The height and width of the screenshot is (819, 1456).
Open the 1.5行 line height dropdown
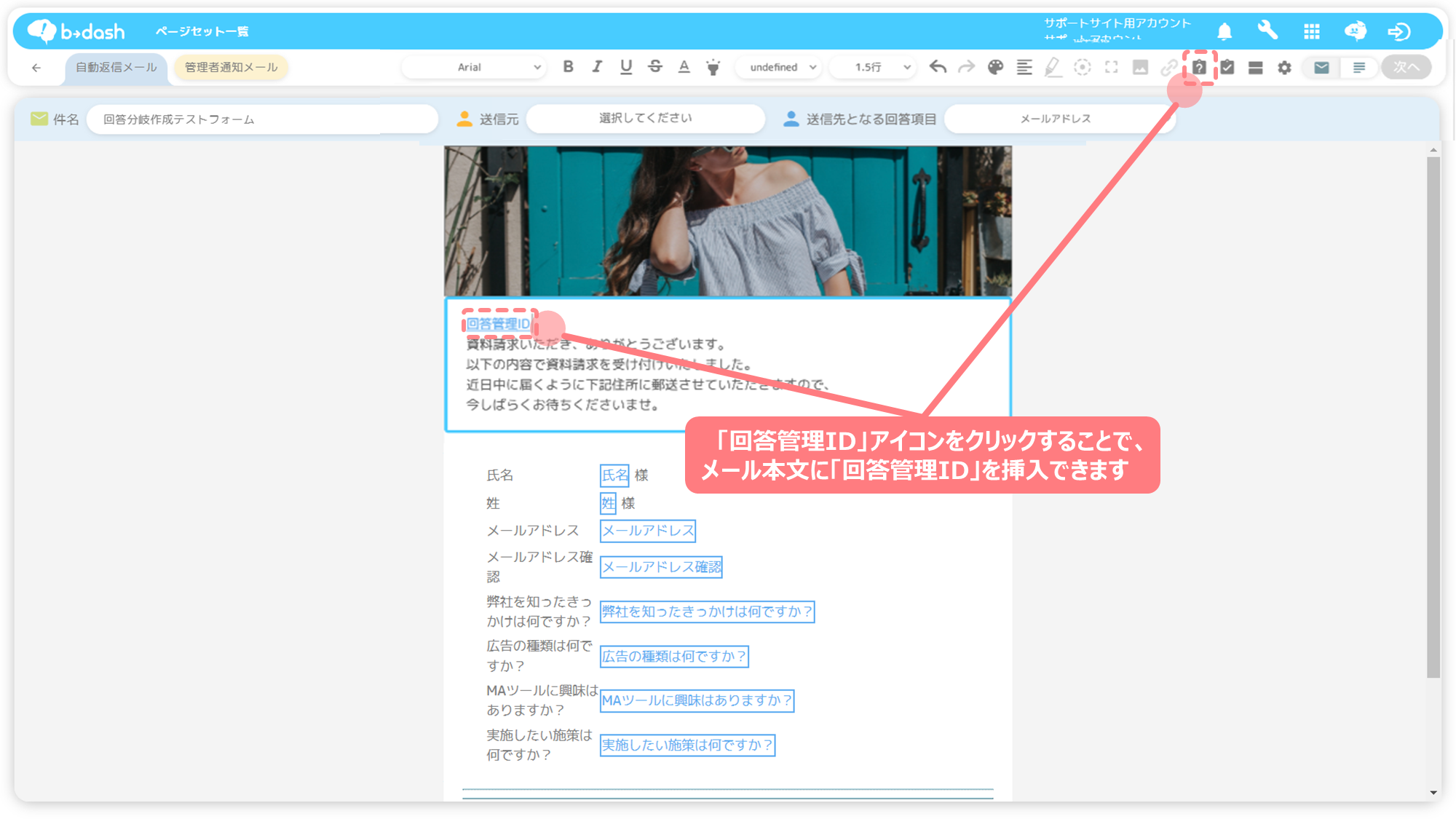coord(874,67)
